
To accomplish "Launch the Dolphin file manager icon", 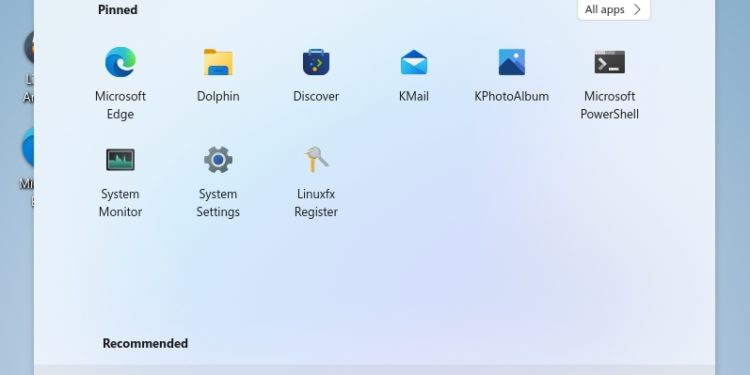I will [x=218, y=62].
